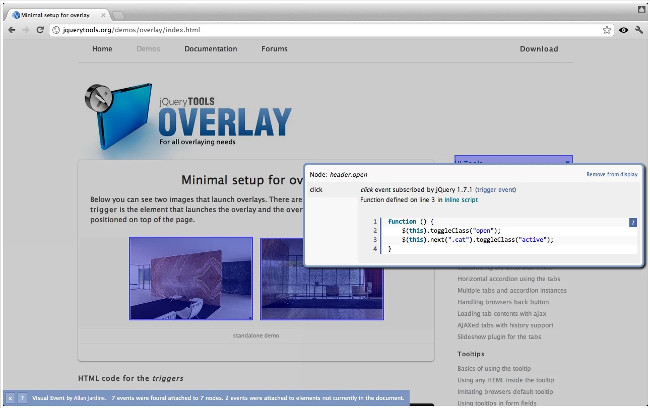Close the Minimal setup for overlay tab
650x408 pixels.
click(x=103, y=15)
